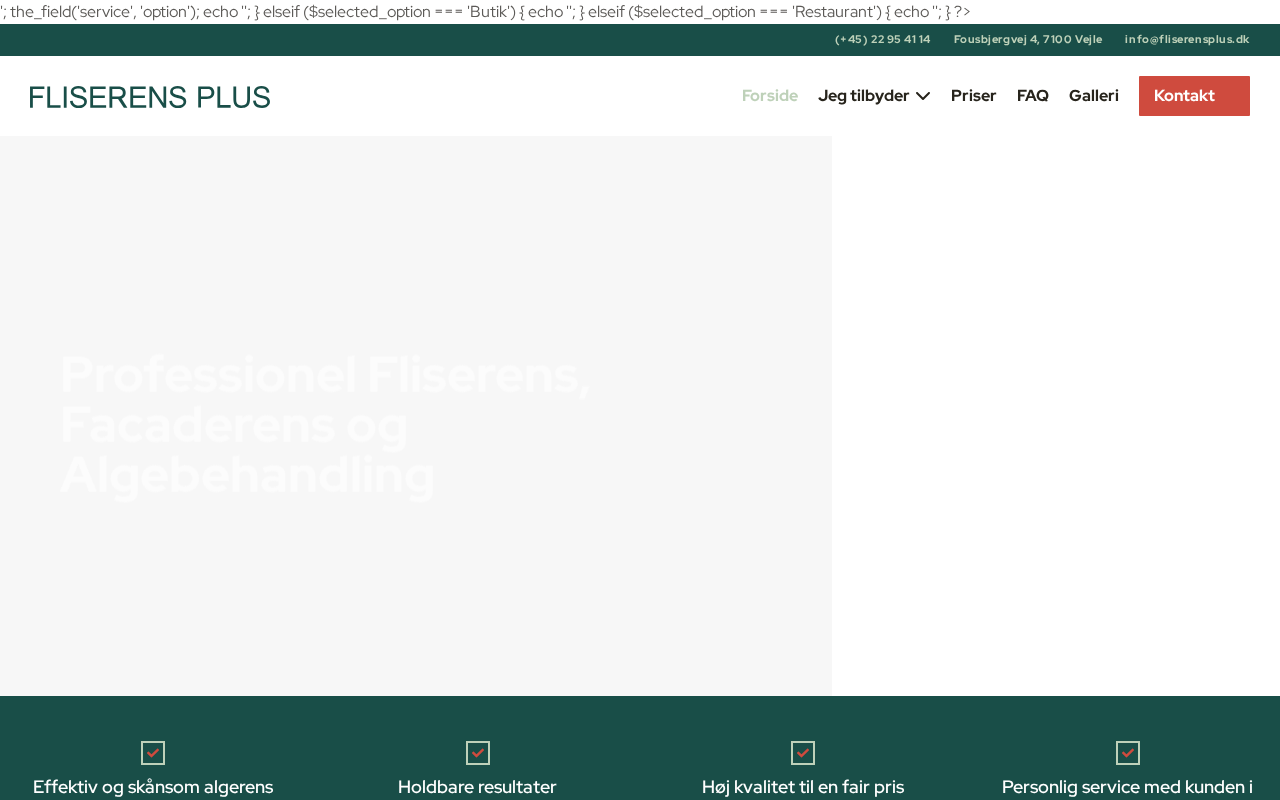Open the Galleri menu item
The image size is (1280, 800).
click(x=1094, y=96)
